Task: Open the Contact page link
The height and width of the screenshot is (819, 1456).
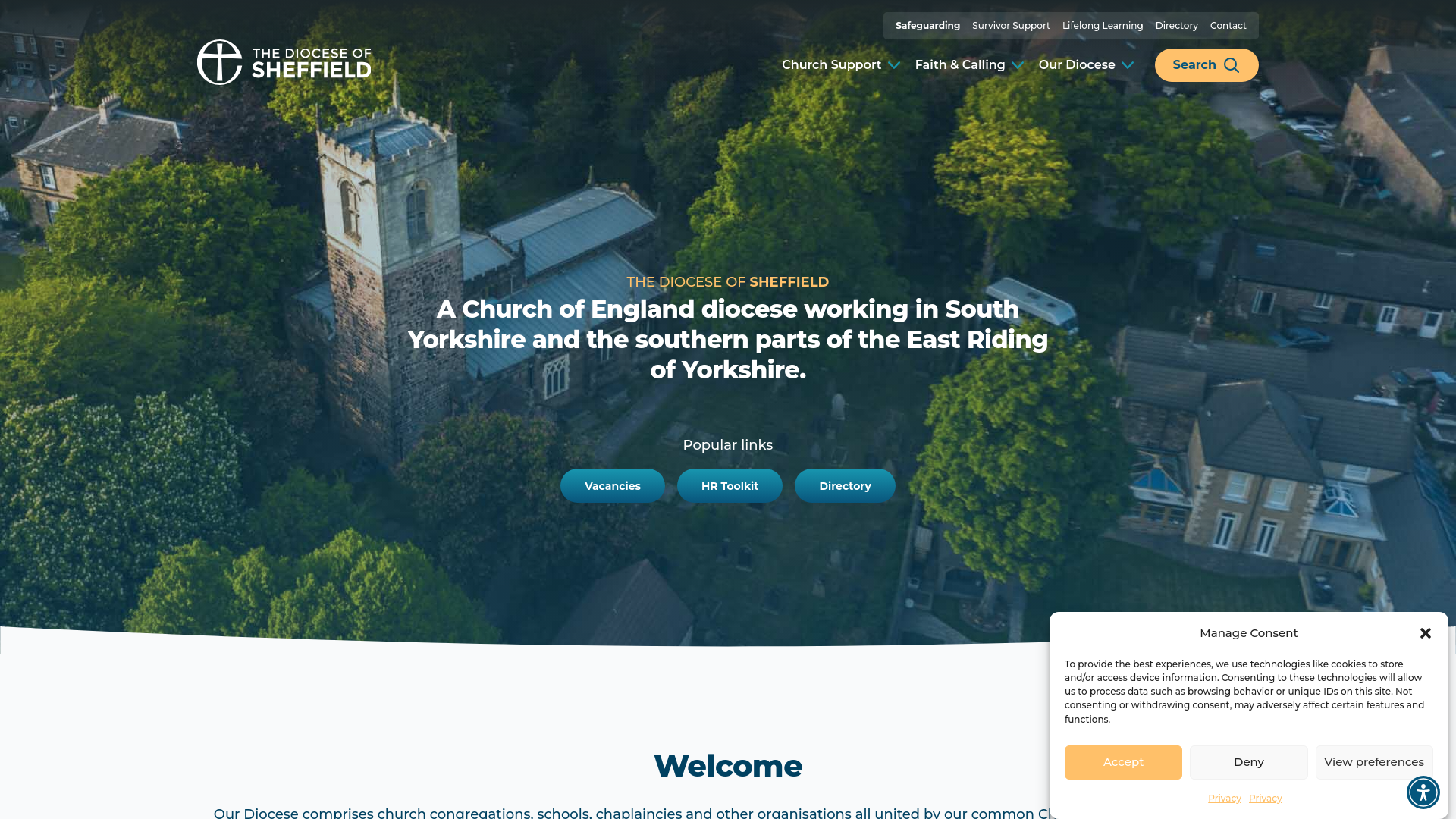Action: 1228,26
